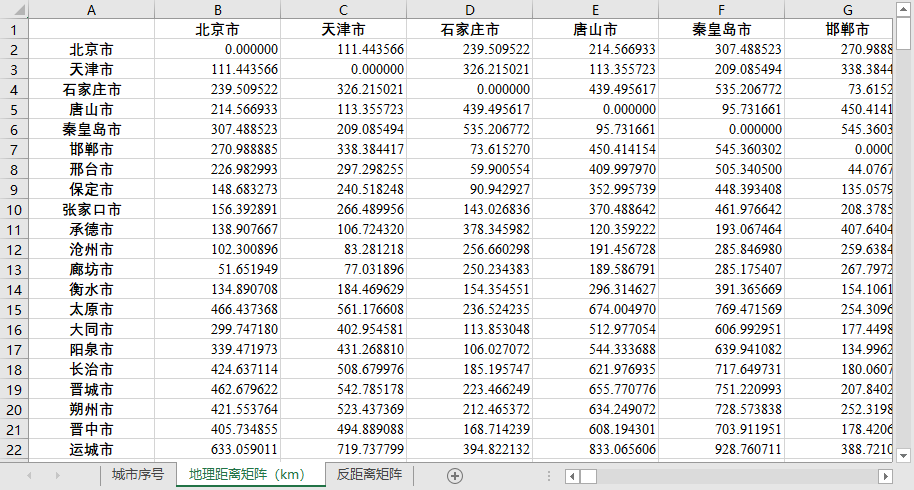Select row 7 header

click(x=14, y=150)
